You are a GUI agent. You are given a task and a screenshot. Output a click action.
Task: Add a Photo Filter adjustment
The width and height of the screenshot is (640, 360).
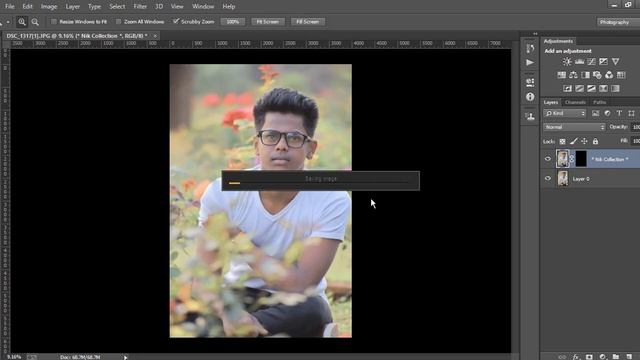pos(597,75)
